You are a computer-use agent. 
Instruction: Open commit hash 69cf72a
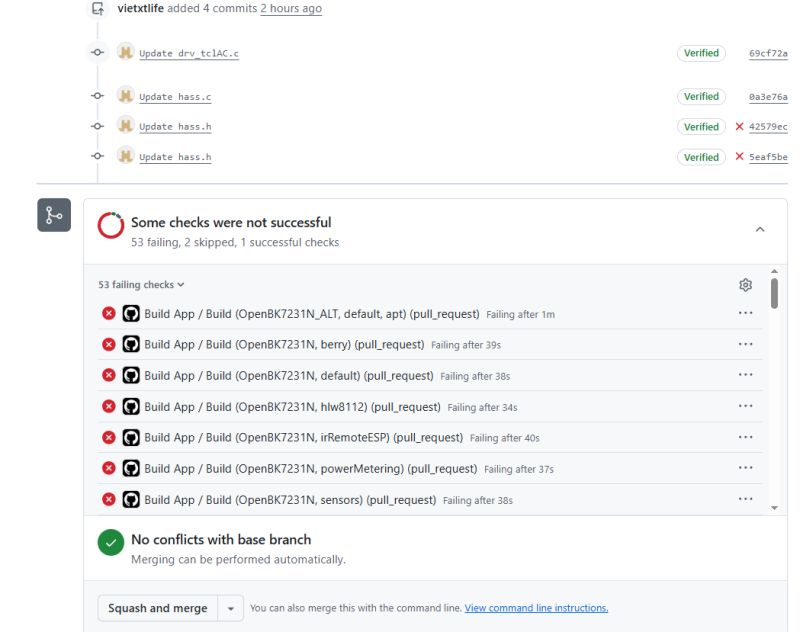769,52
